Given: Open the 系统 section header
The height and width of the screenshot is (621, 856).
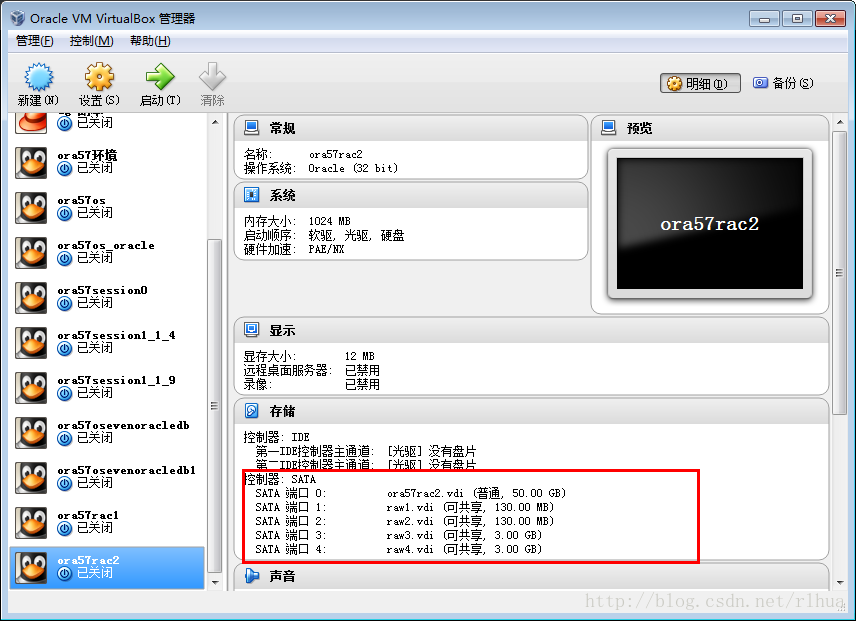Looking at the screenshot, I should (x=411, y=195).
